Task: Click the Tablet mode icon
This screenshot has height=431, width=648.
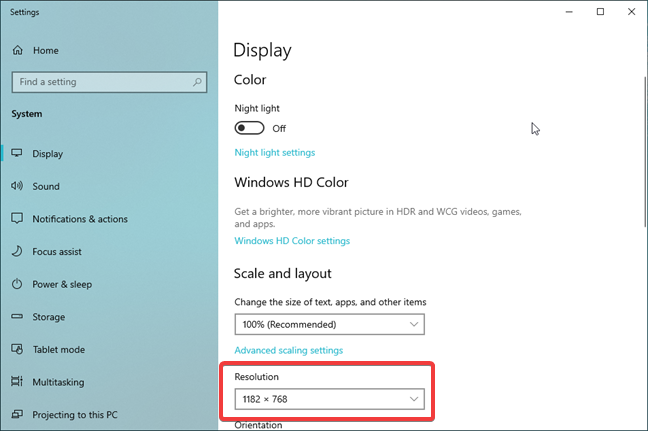Action: point(17,349)
